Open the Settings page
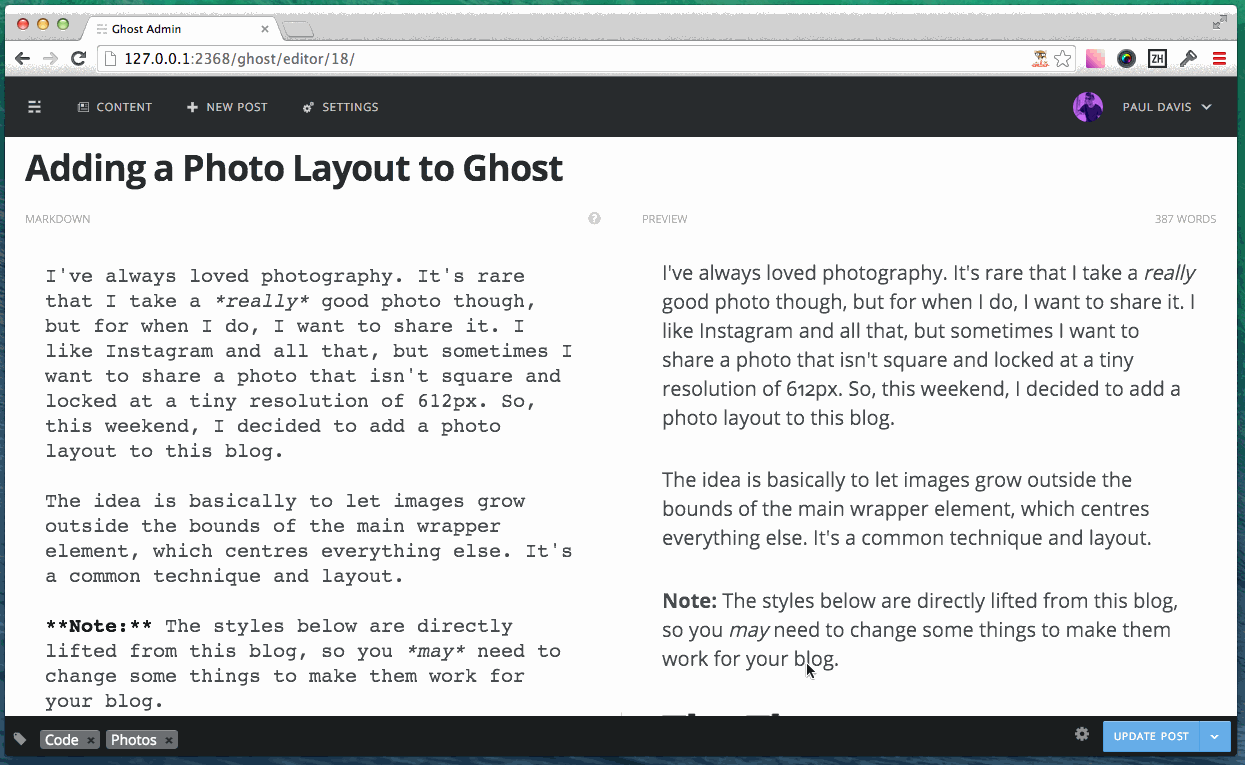 [x=340, y=107]
